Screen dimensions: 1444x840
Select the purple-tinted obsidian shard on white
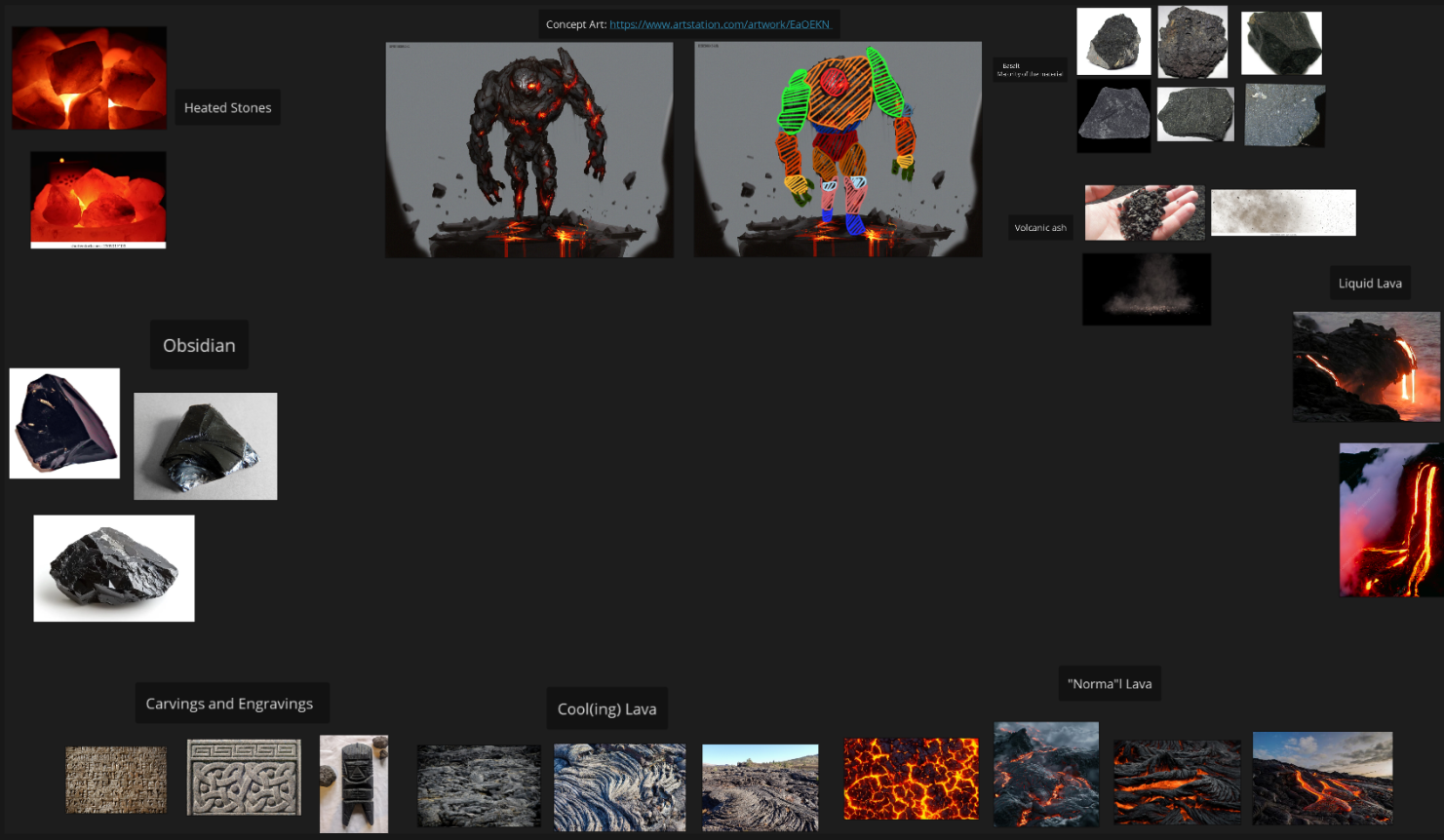pos(64,423)
